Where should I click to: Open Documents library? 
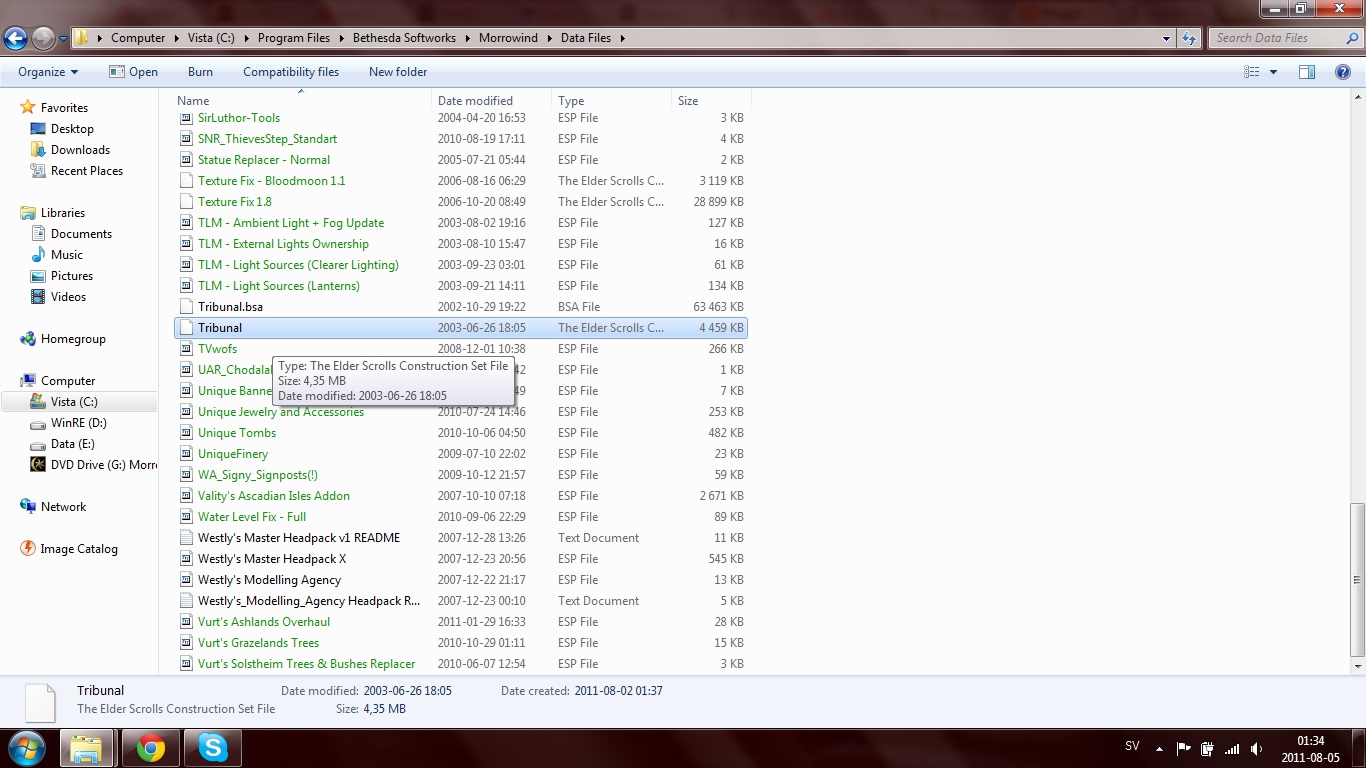coord(81,234)
